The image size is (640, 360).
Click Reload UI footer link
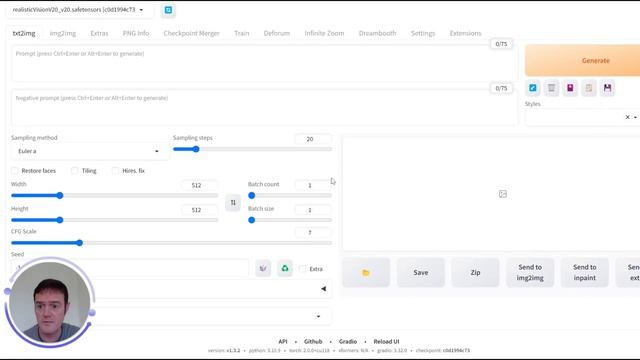pyautogui.click(x=386, y=342)
